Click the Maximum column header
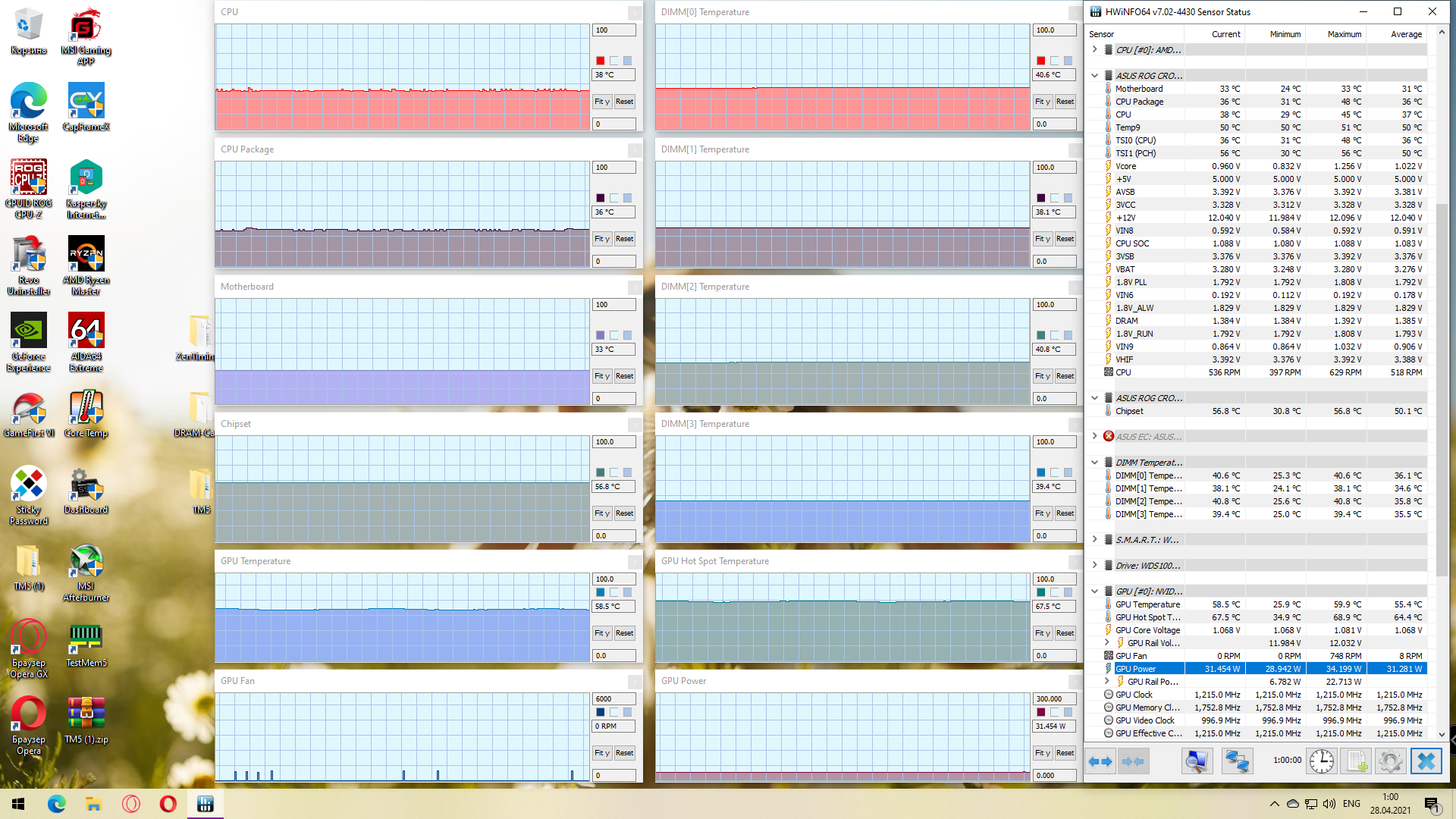The width and height of the screenshot is (1456, 819). (x=1344, y=34)
